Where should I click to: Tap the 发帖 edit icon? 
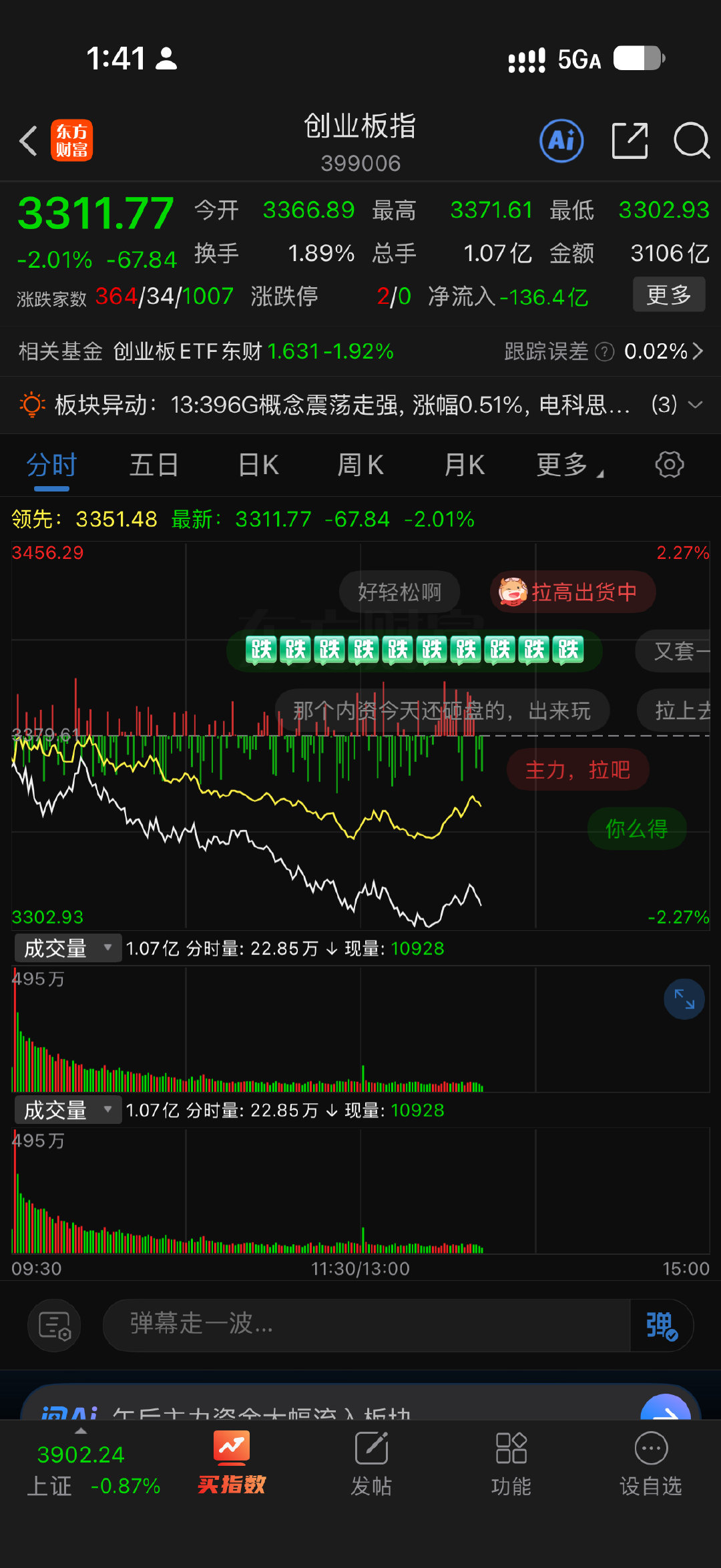(372, 1448)
